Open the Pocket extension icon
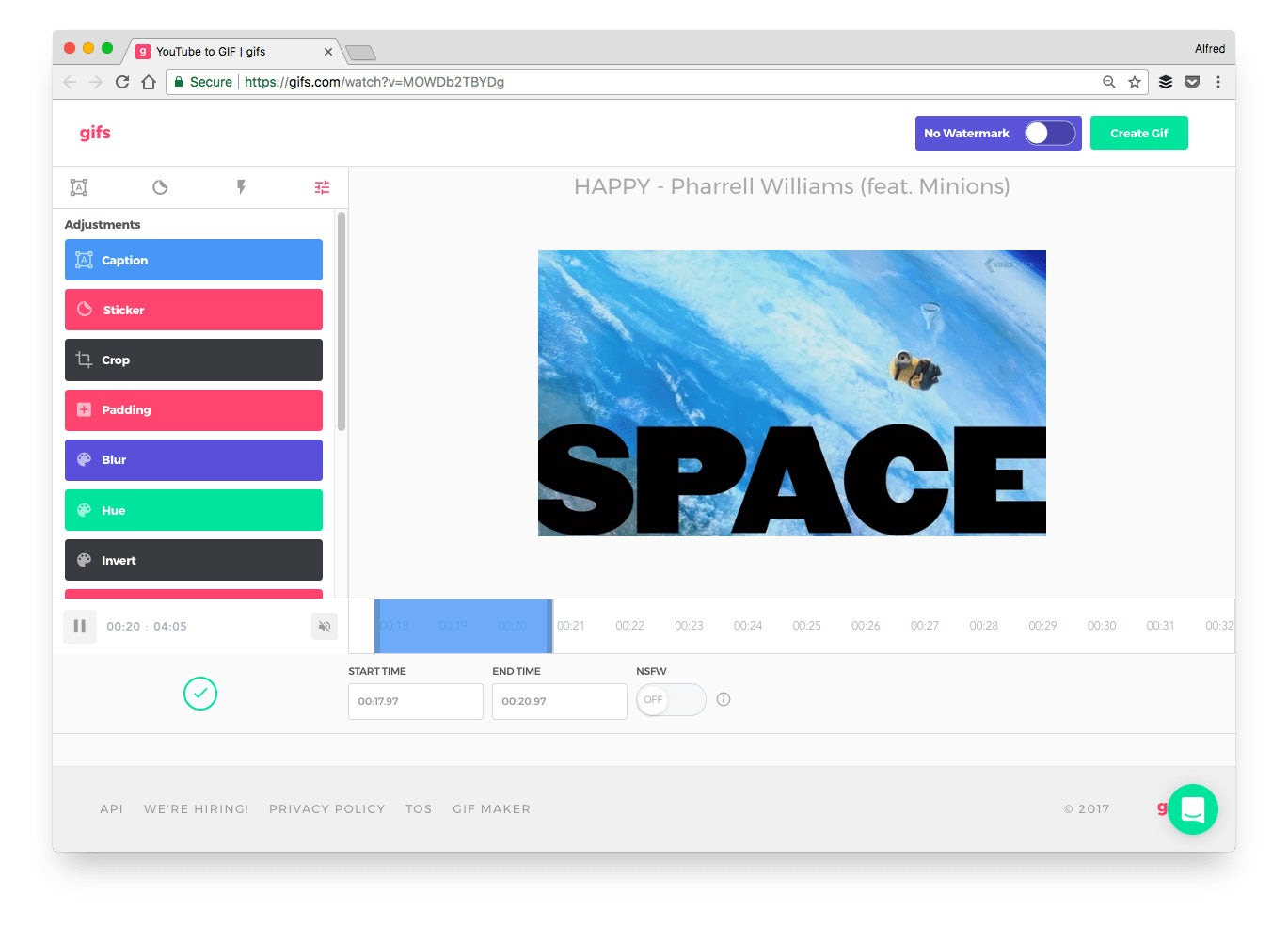 pyautogui.click(x=1192, y=82)
